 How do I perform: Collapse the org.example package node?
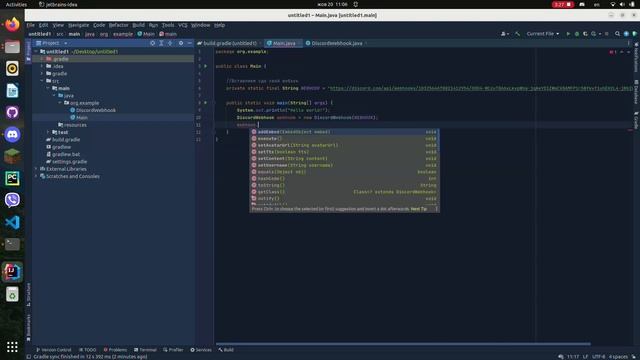coord(60,103)
